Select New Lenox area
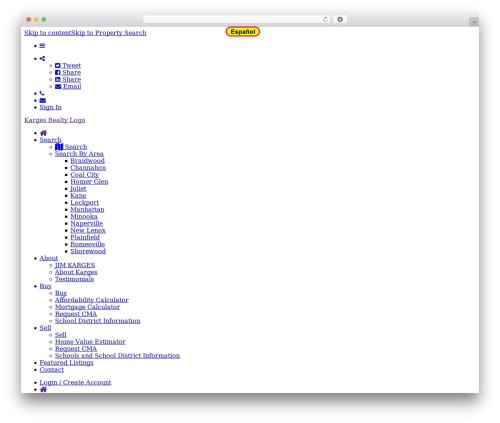500x423 pixels. pos(88,230)
